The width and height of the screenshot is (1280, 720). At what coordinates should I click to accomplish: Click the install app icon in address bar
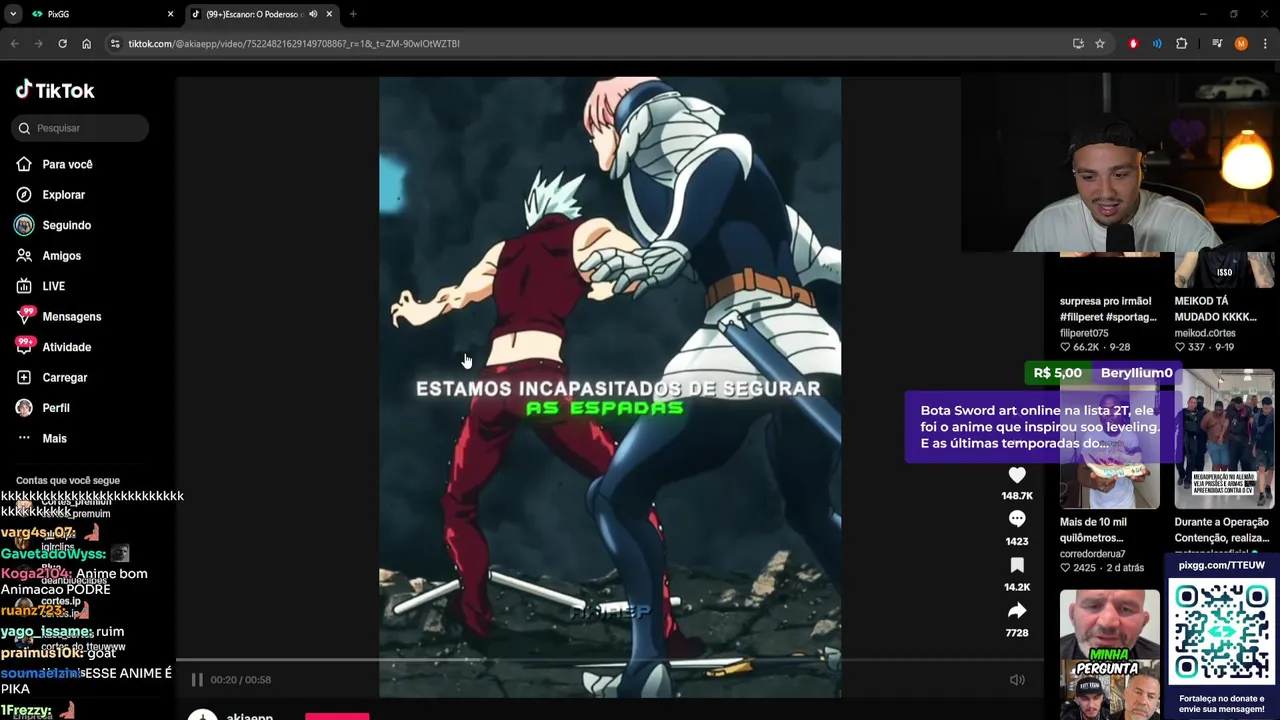(1078, 44)
